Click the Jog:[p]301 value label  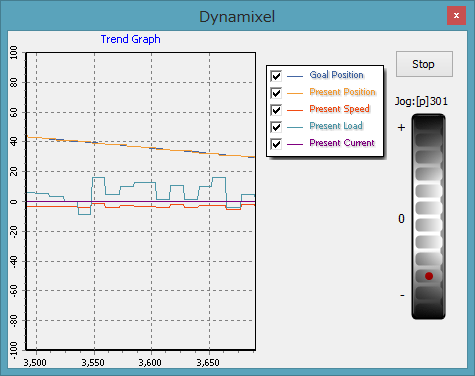pos(421,101)
